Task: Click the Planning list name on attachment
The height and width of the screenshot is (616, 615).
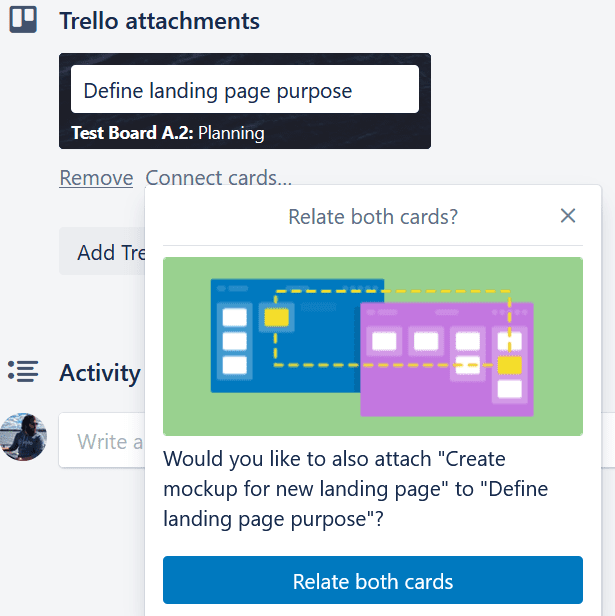Action: point(231,133)
